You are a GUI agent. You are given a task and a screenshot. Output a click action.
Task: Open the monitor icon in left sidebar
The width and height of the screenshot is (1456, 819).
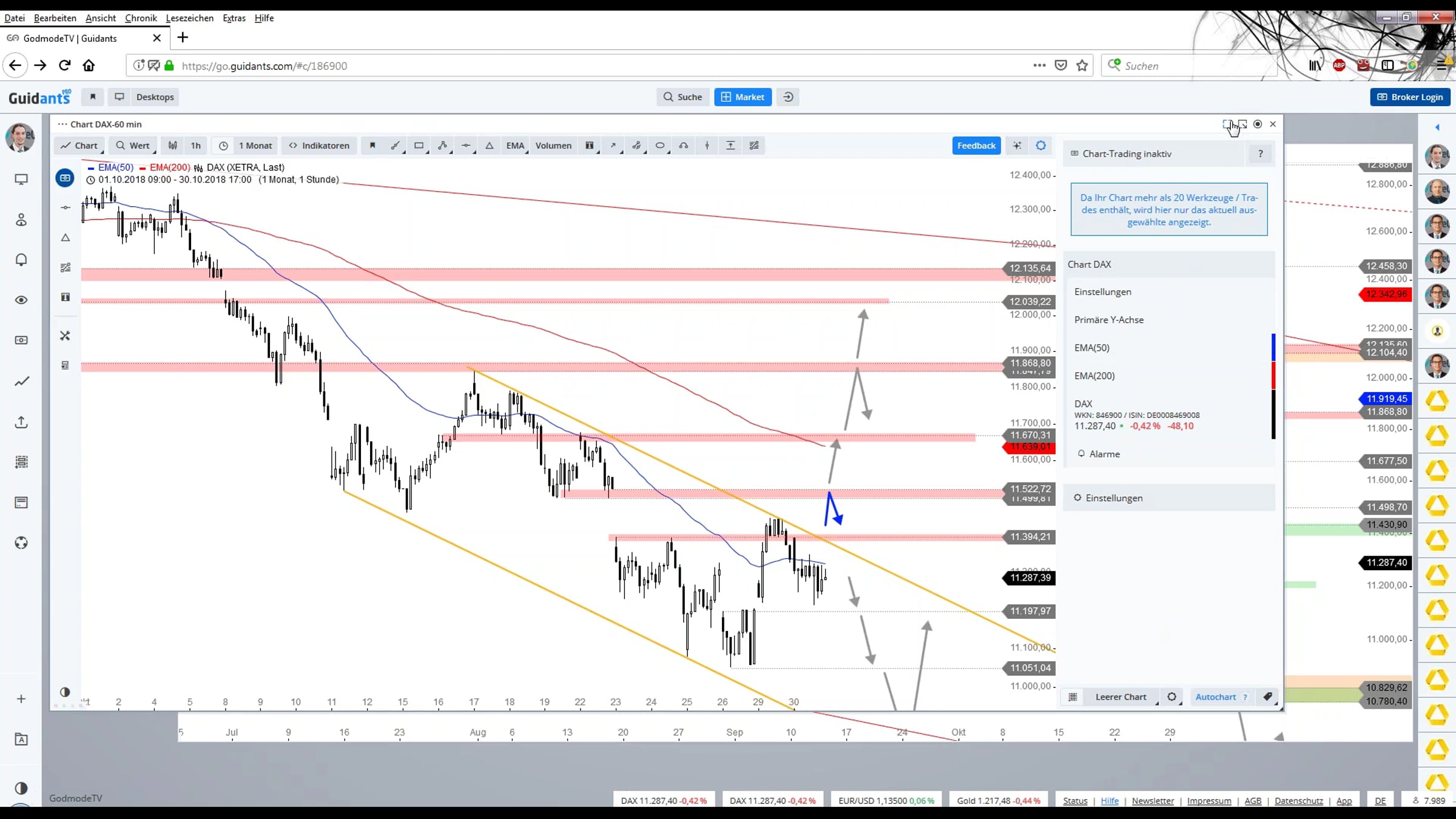pos(21,180)
